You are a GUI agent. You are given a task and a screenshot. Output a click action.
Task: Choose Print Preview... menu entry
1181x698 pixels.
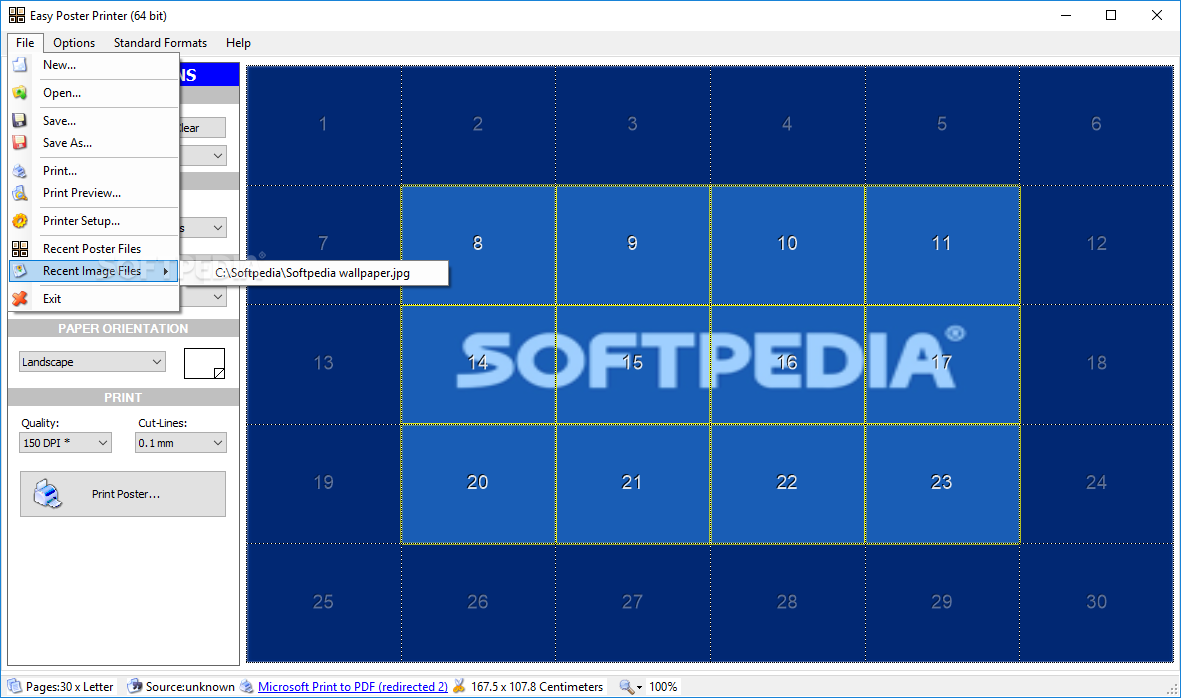(94, 193)
